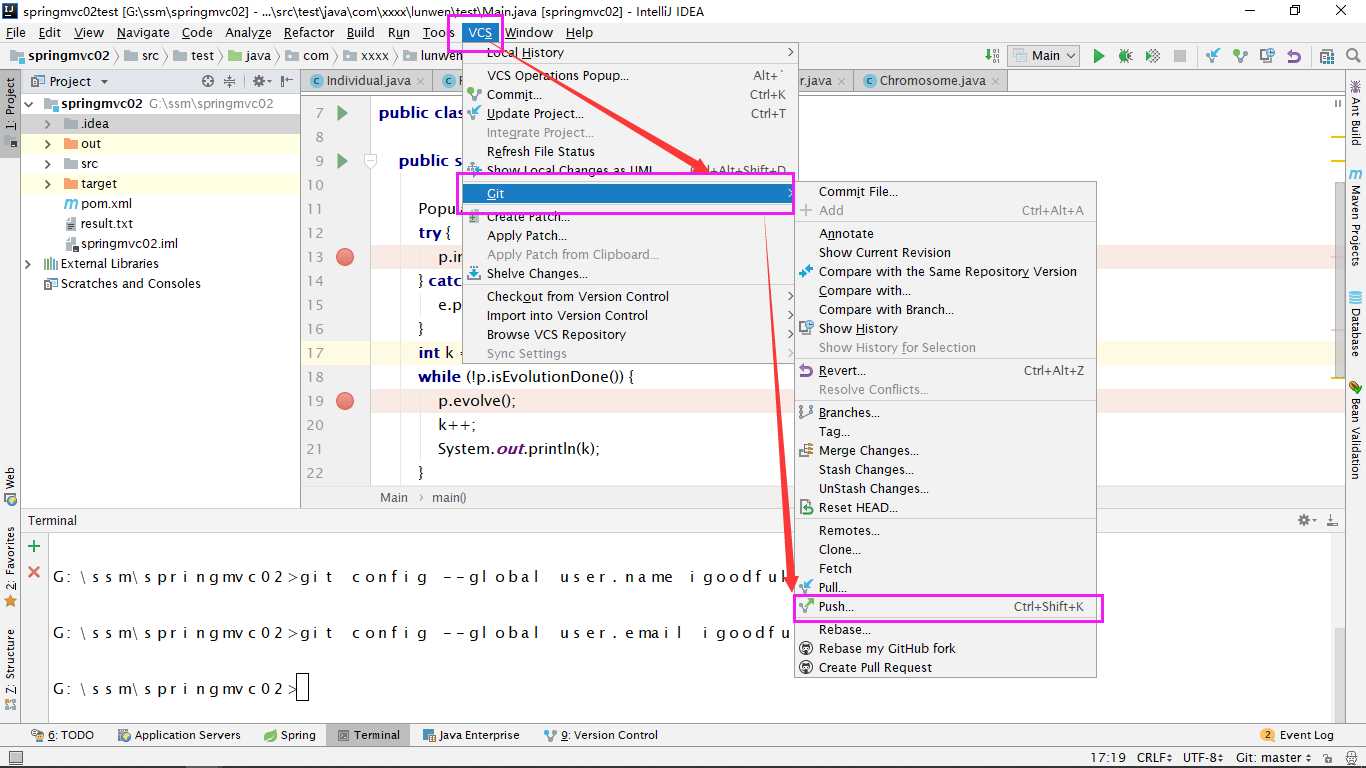1366x768 pixels.
Task: Click the green plus to add a terminal session
Action: (x=34, y=546)
